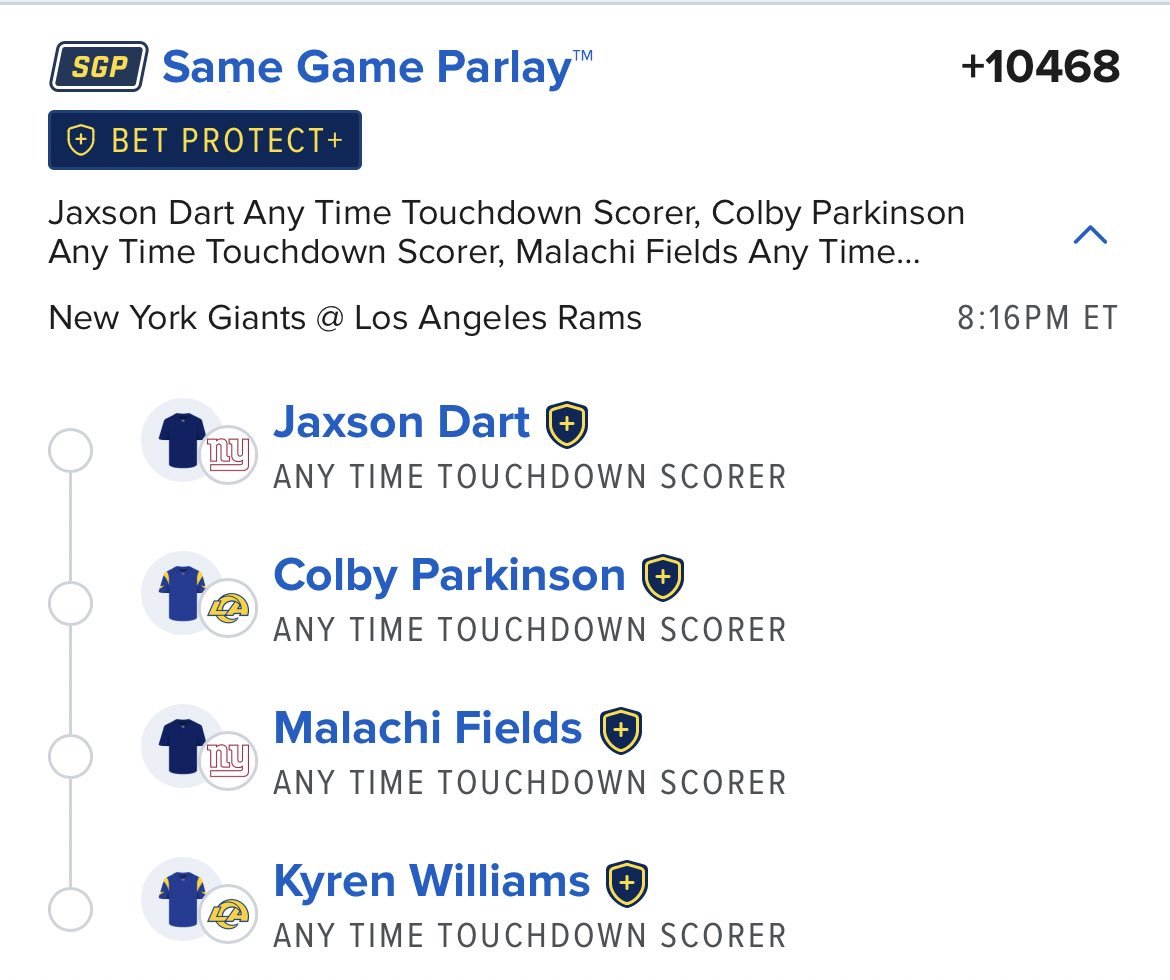Tap the Bet Protect+ shield button
Image resolution: width=1170 pixels, height=980 pixels.
point(204,140)
